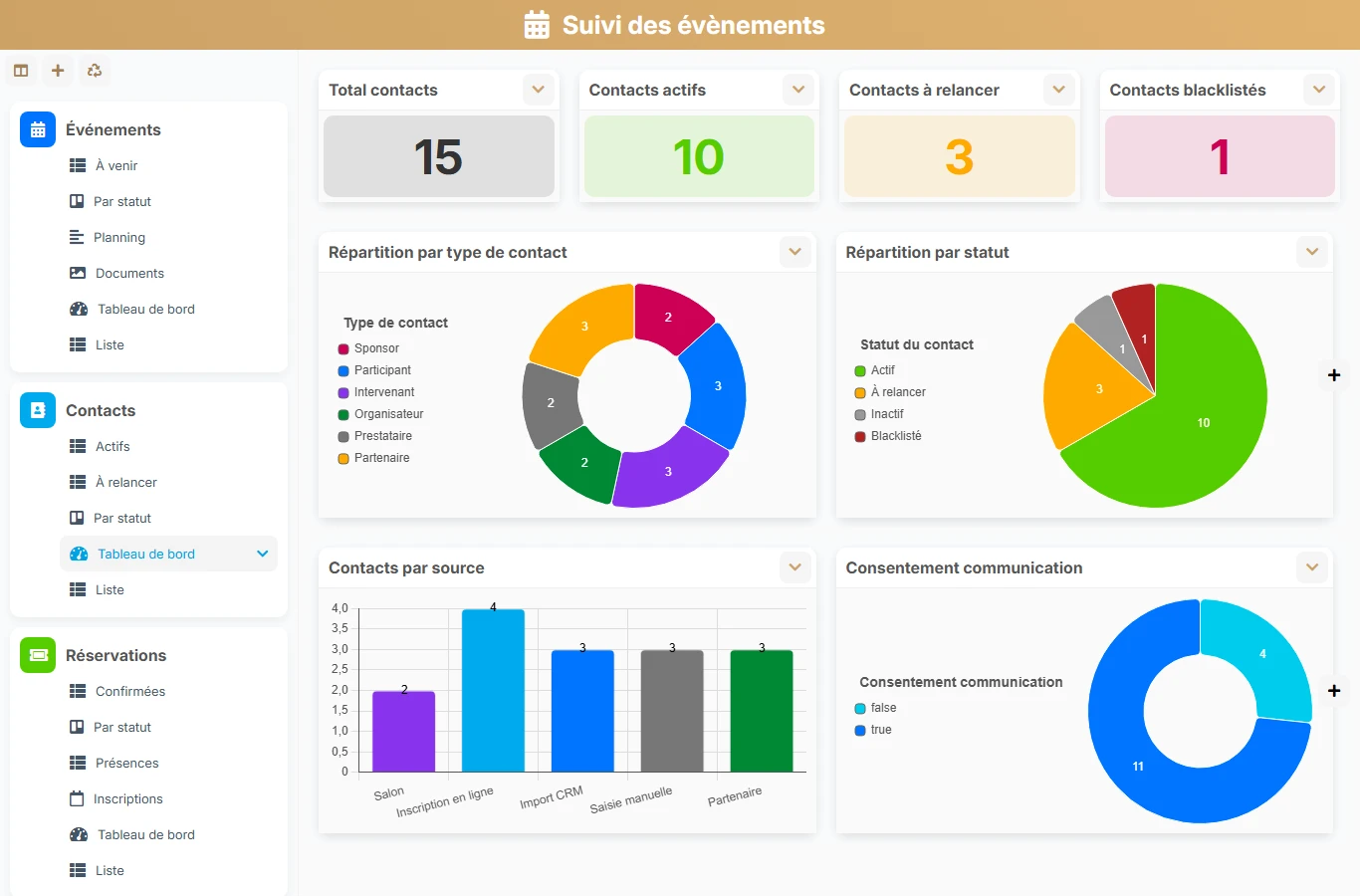Click the blue Événements calendar icon

click(38, 129)
